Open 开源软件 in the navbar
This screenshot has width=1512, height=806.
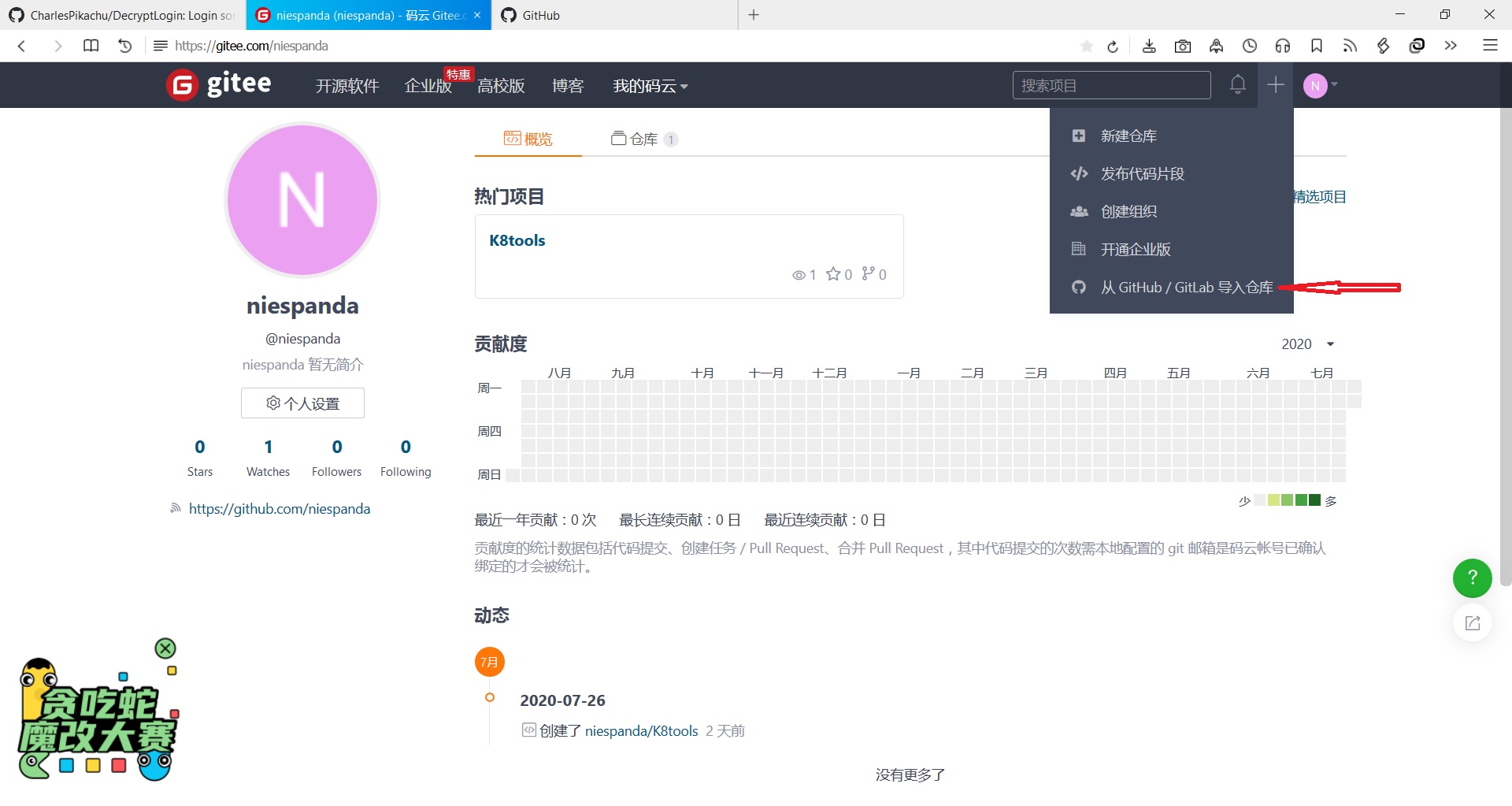click(347, 86)
